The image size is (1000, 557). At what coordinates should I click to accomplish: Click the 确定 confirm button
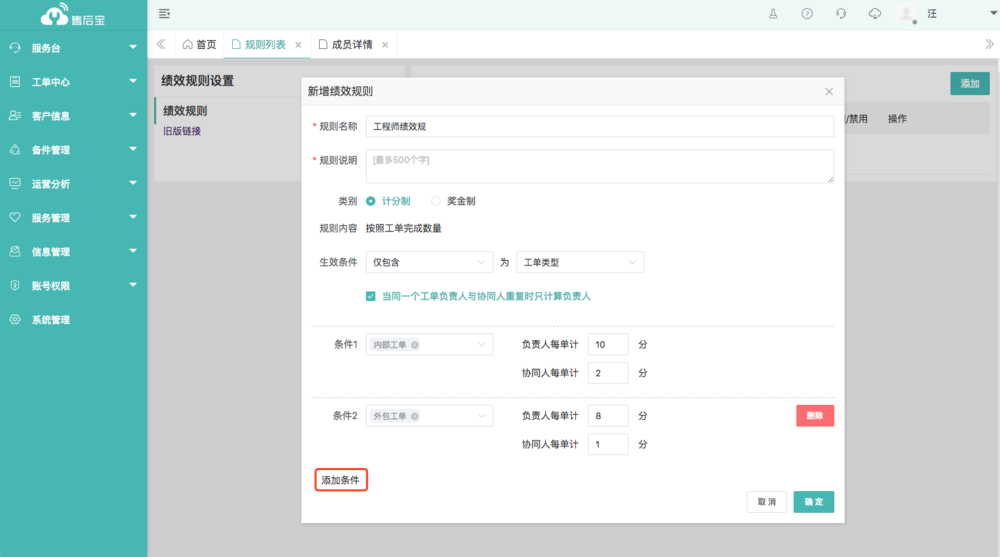(813, 502)
